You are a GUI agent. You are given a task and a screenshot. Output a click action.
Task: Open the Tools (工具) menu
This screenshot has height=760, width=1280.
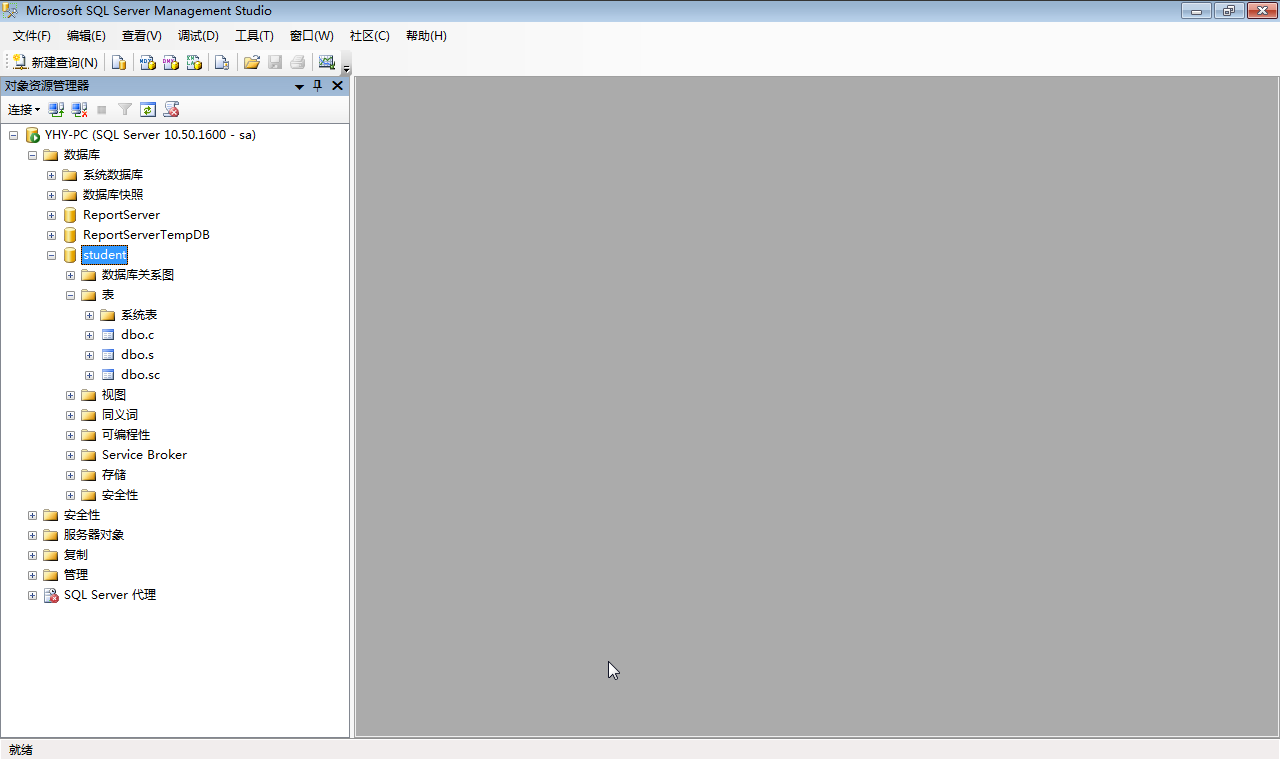point(254,36)
